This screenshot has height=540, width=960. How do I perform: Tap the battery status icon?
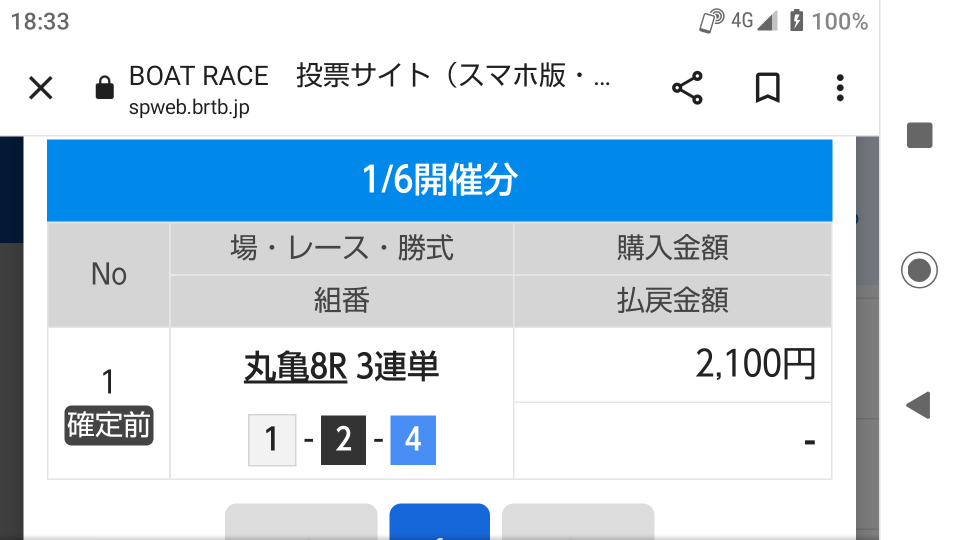pyautogui.click(x=796, y=21)
